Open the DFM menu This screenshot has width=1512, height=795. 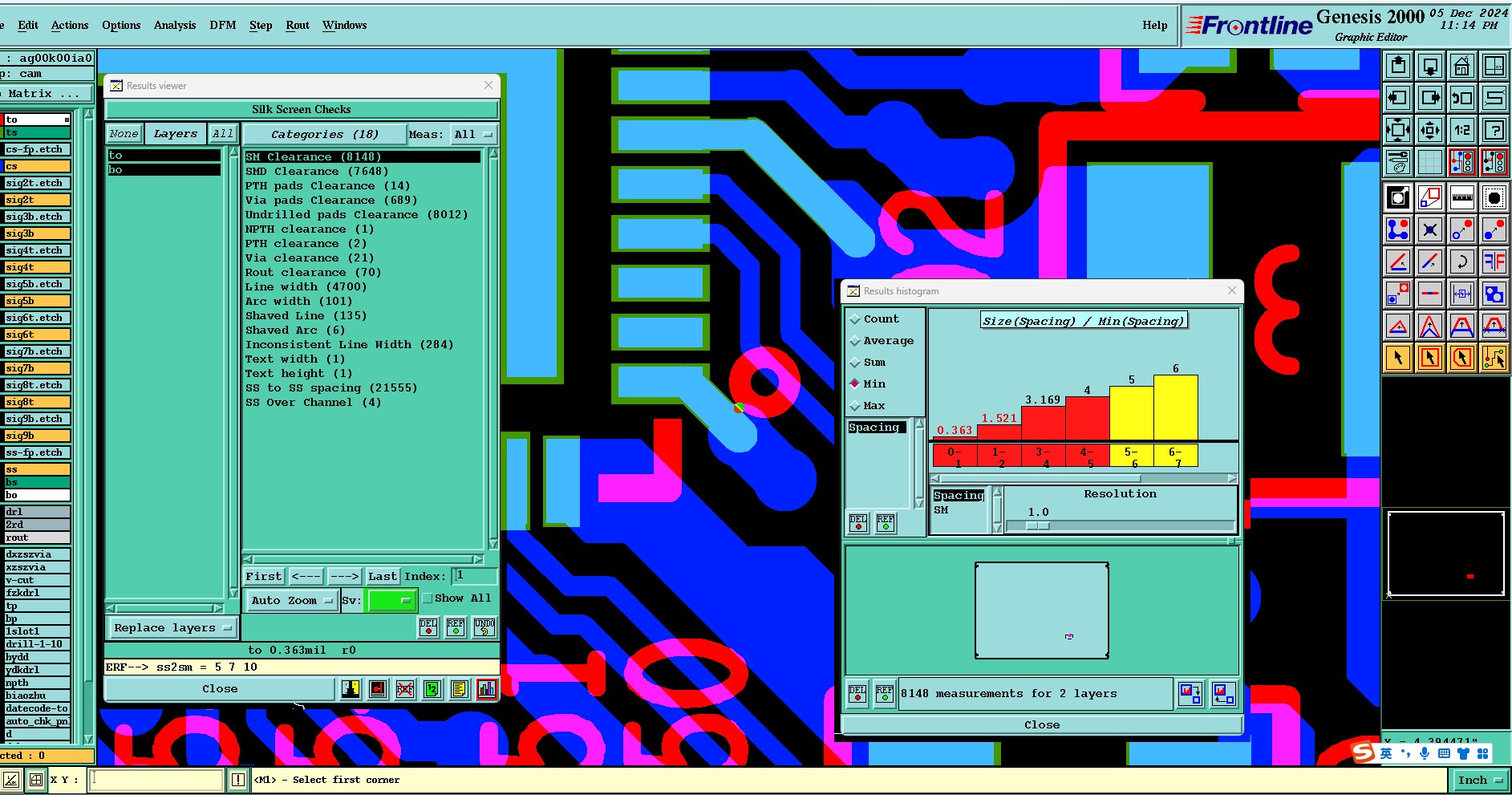tap(223, 25)
